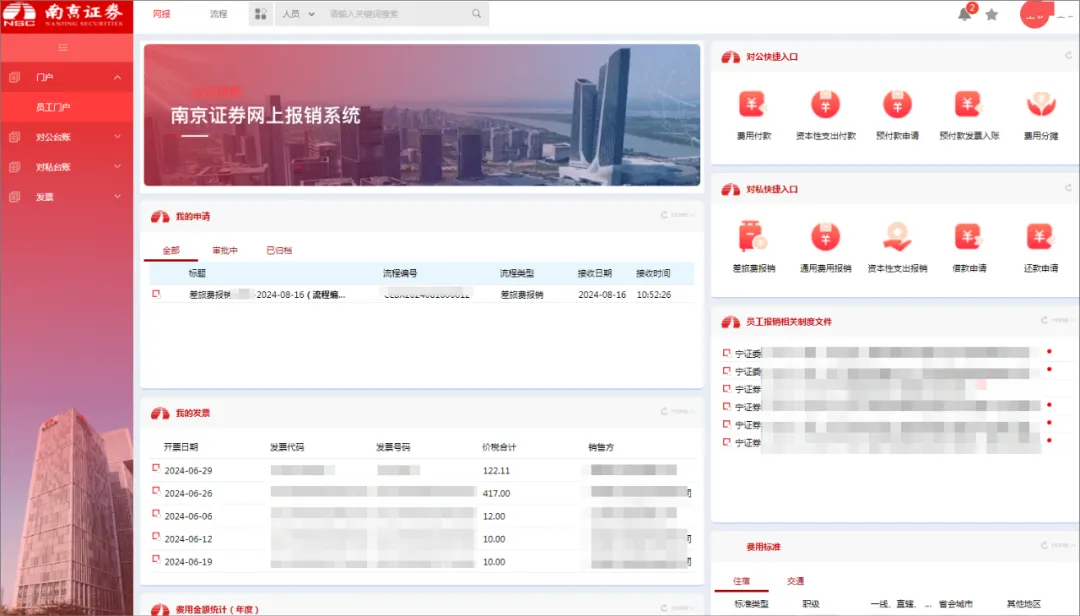1080x616 pixels.
Task: Click the 价税合计 value 417.00
Action: tap(497, 493)
